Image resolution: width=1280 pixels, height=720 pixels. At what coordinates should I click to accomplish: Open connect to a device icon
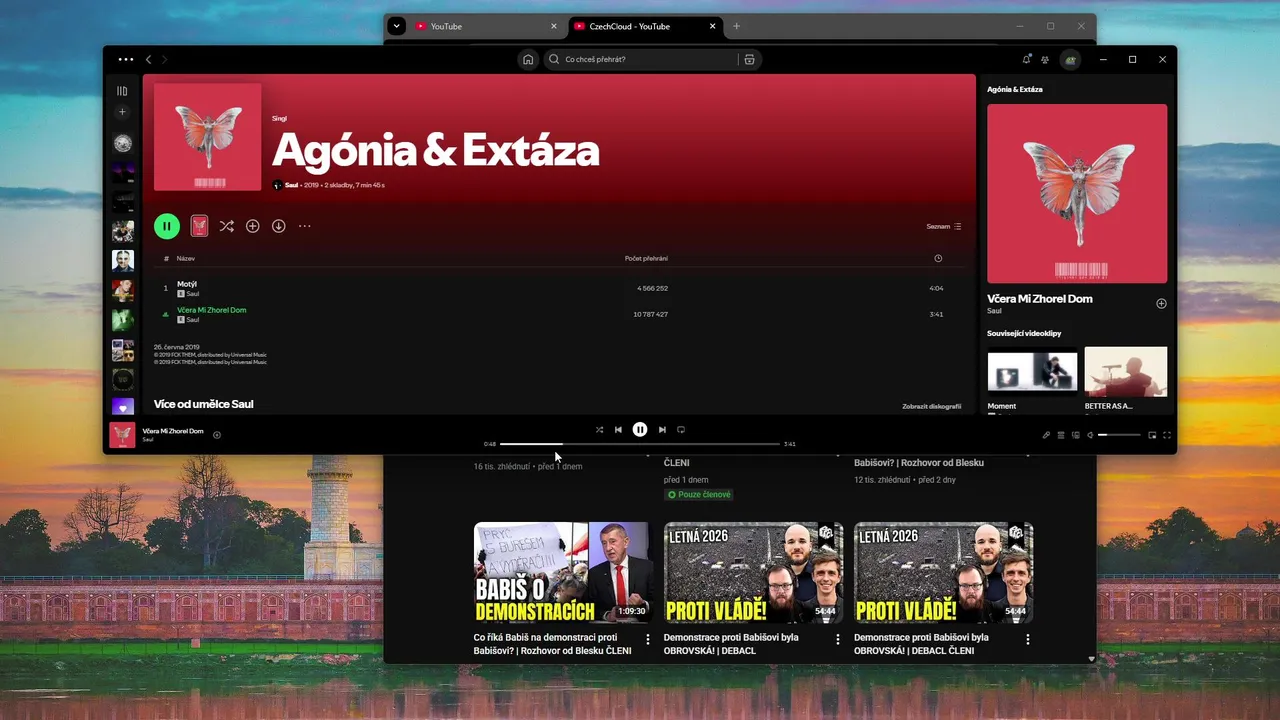(x=1076, y=435)
